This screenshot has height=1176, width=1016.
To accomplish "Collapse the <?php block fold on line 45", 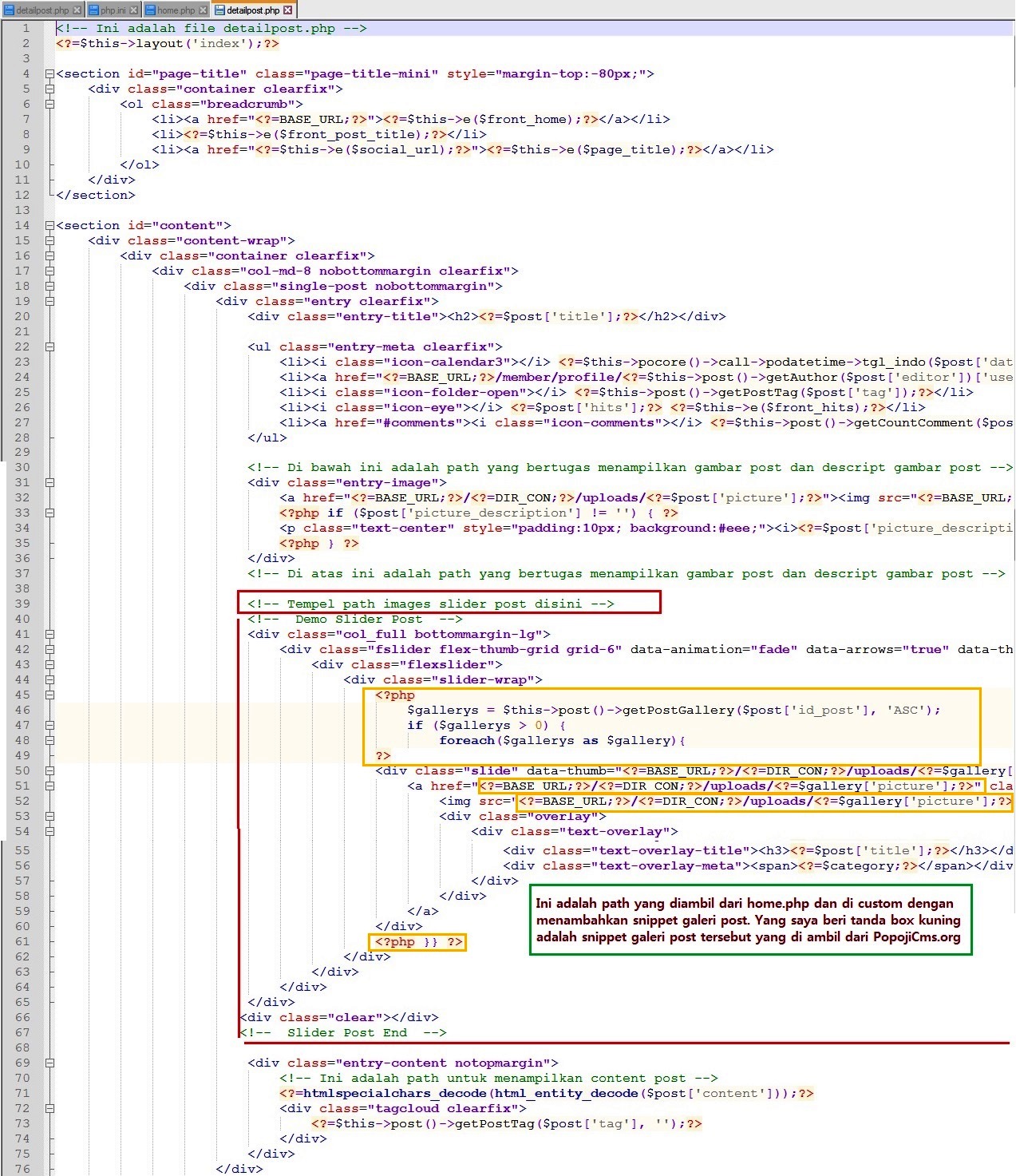I will pyautogui.click(x=49, y=695).
